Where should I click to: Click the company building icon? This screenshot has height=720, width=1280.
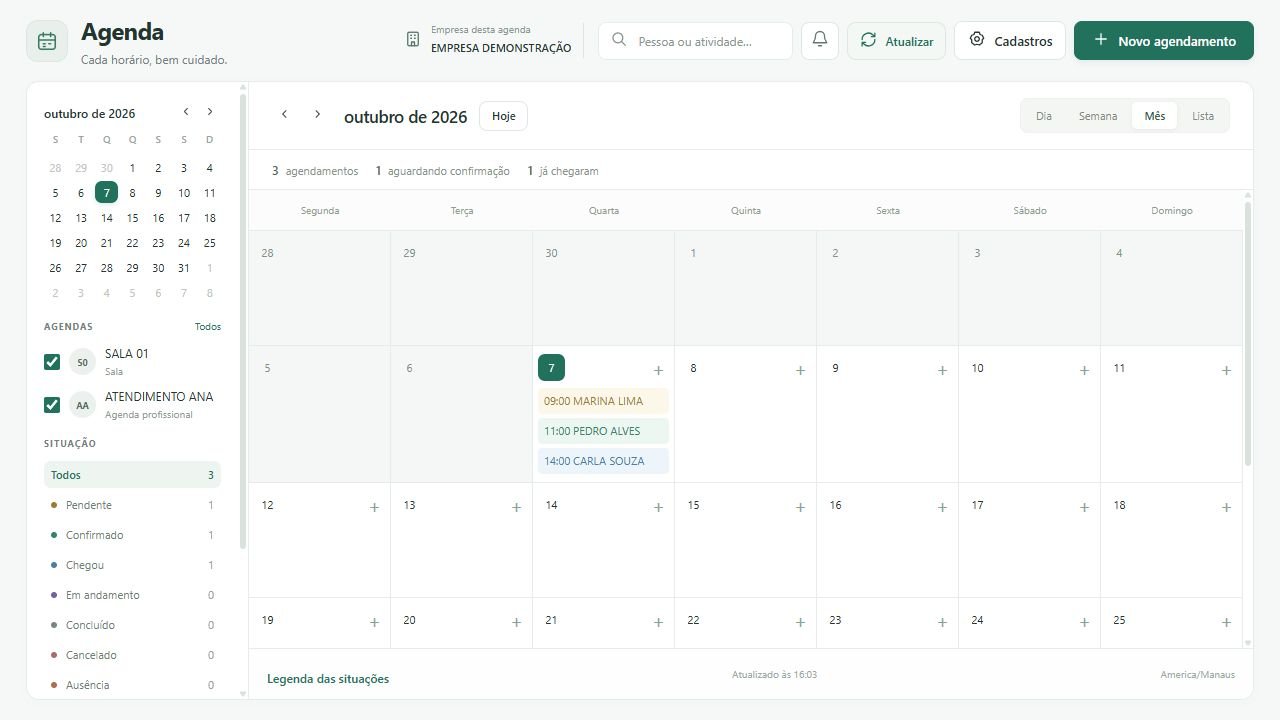[413, 39]
